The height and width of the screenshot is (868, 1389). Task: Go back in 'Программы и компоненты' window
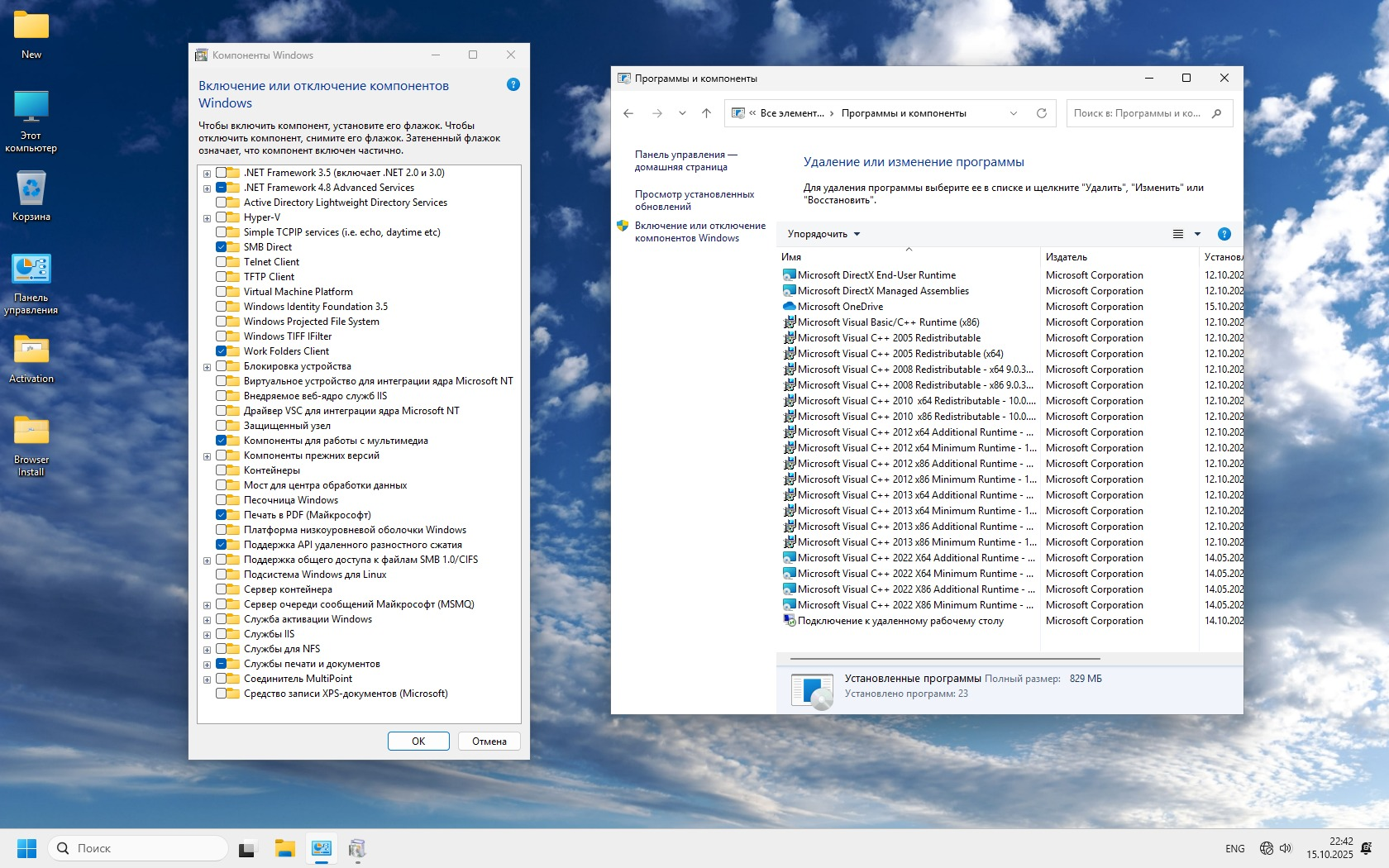pos(628,113)
